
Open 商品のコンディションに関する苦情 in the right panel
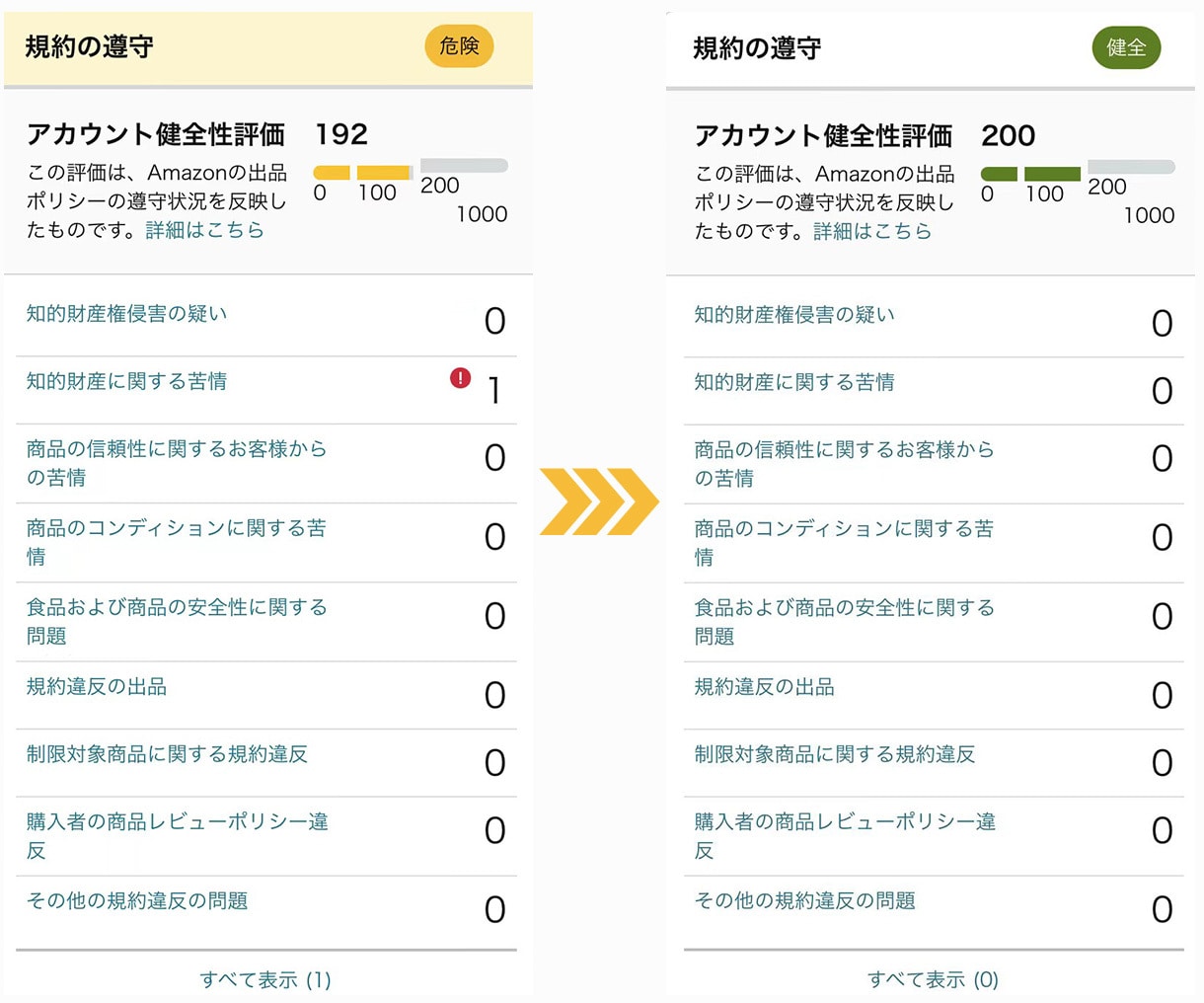[x=844, y=543]
